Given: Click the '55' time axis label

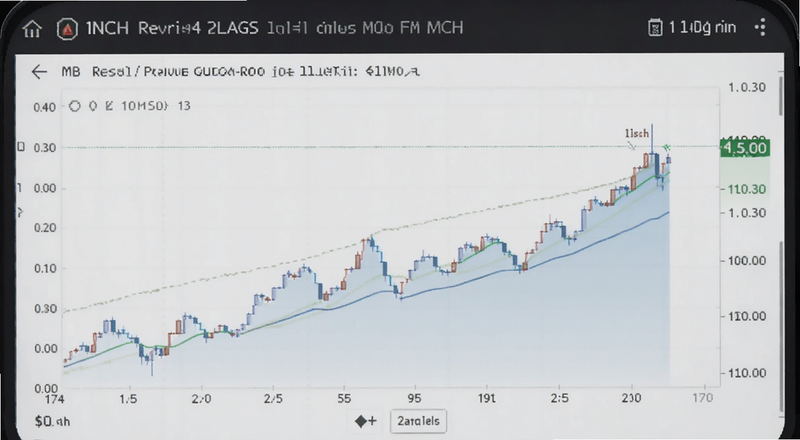Looking at the screenshot, I should 344,398.
